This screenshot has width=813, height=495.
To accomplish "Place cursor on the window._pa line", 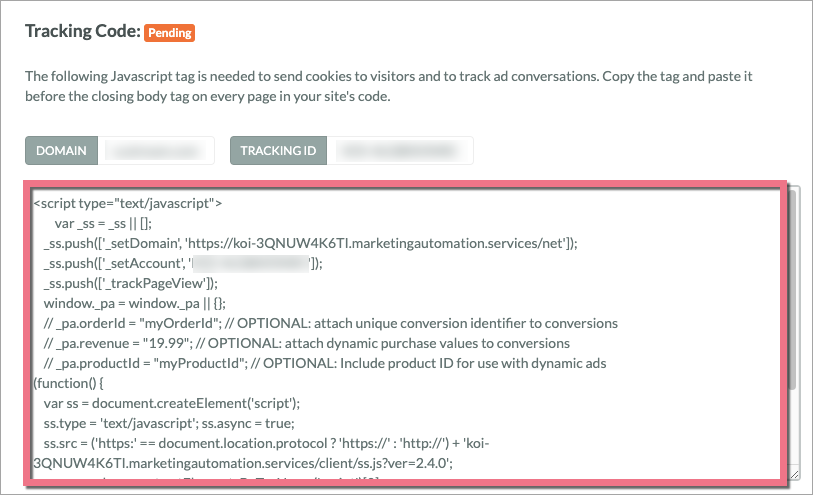I will (140, 303).
